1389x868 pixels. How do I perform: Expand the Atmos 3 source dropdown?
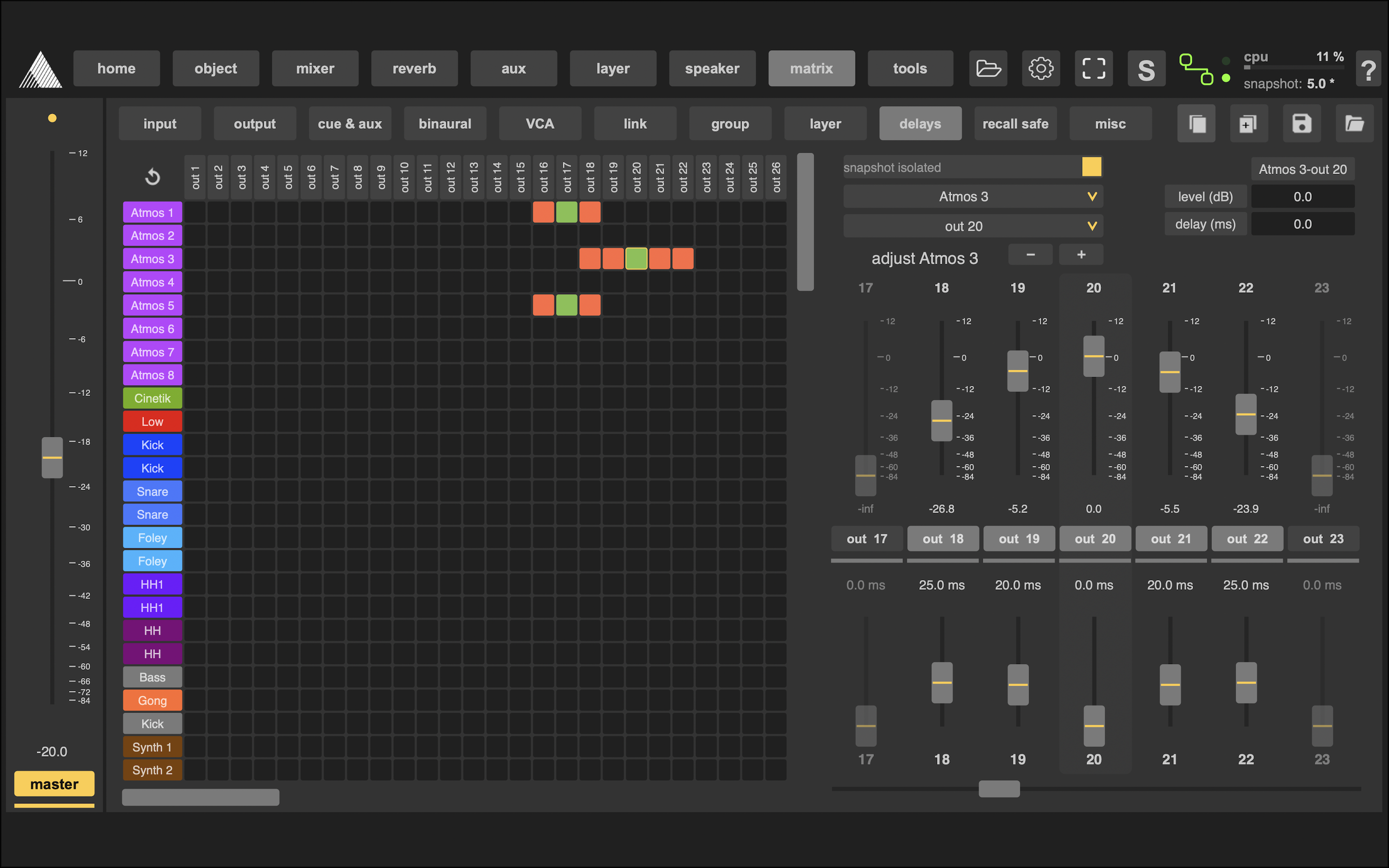[973, 197]
